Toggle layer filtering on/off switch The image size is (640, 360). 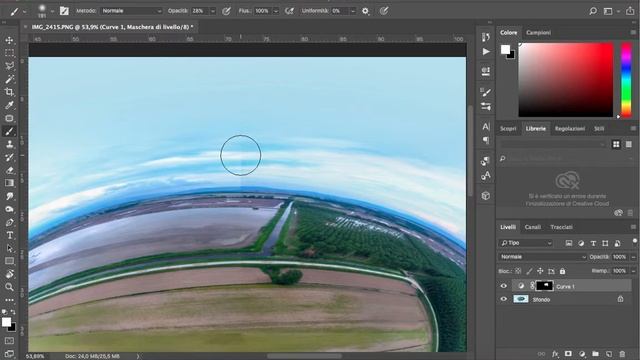click(634, 241)
